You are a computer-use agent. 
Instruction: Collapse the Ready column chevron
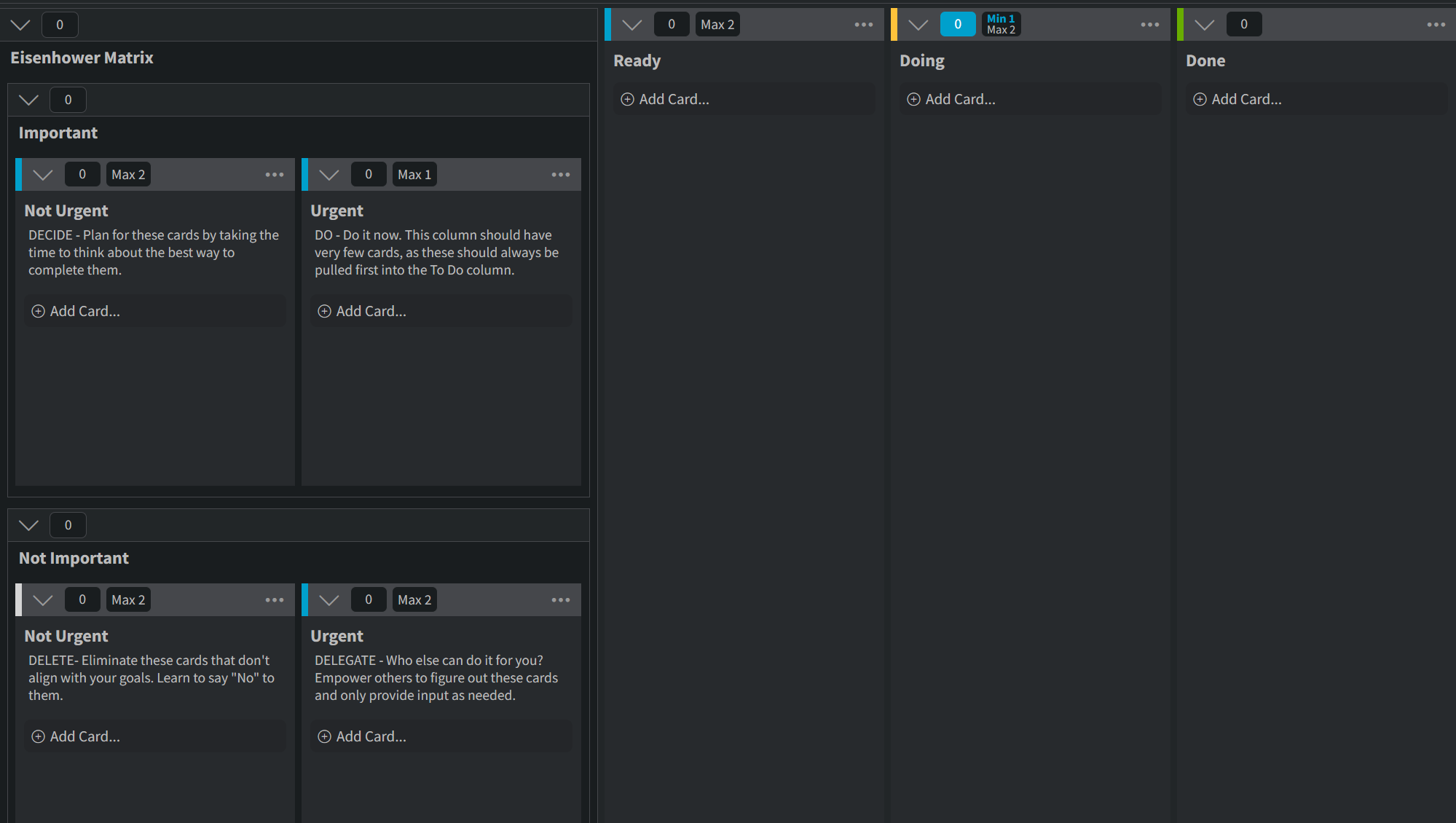click(x=632, y=25)
